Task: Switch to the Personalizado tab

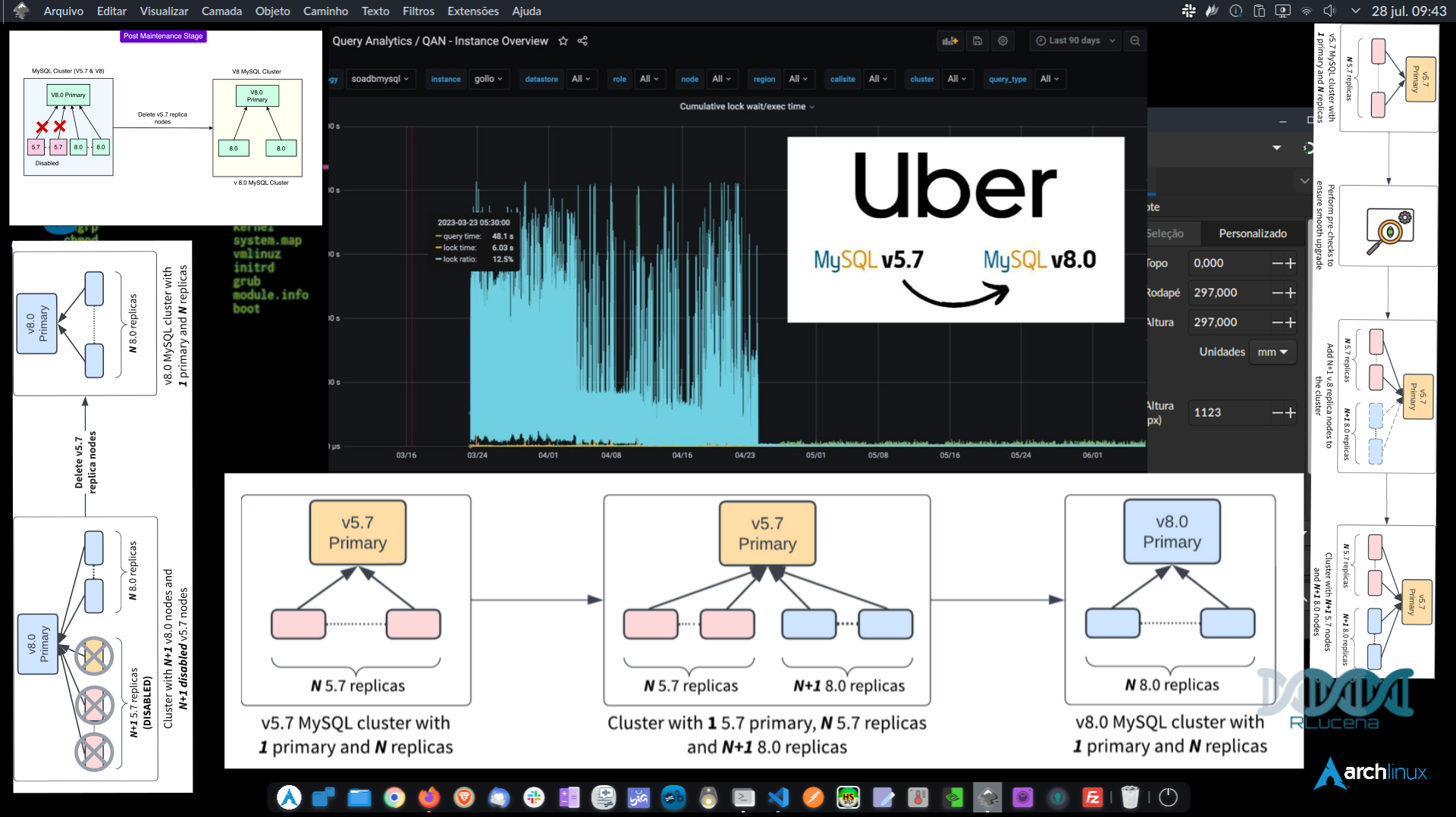Action: pyautogui.click(x=1253, y=233)
